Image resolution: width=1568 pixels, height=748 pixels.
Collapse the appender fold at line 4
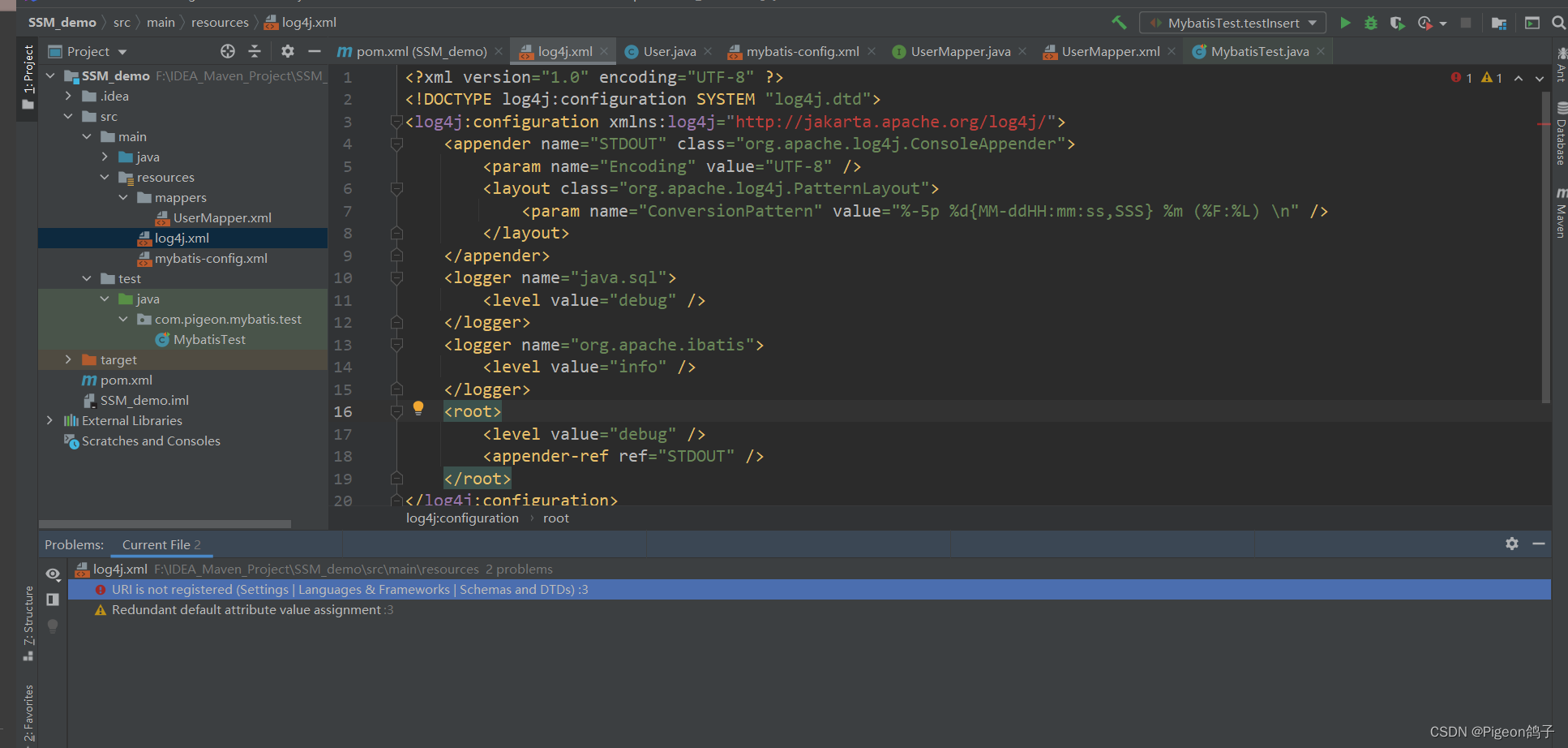396,143
